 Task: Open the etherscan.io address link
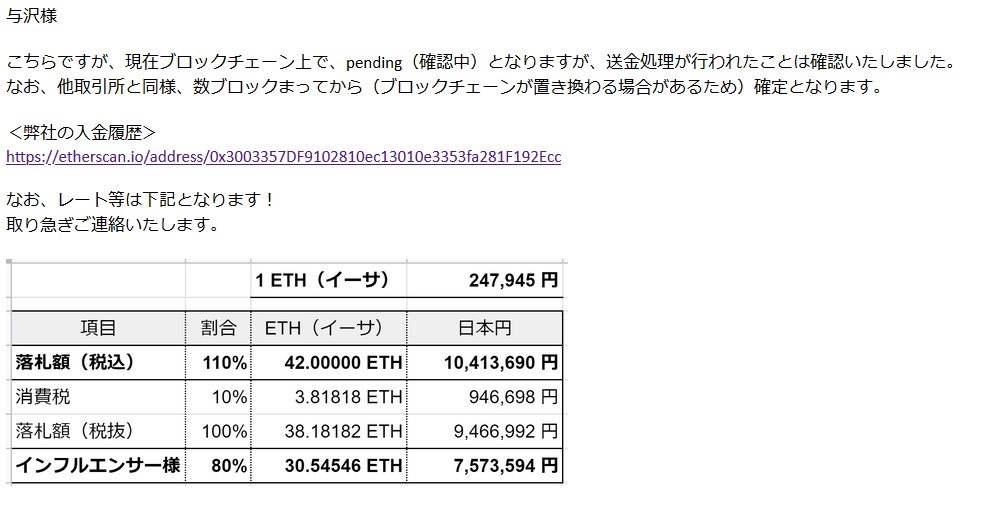[284, 157]
